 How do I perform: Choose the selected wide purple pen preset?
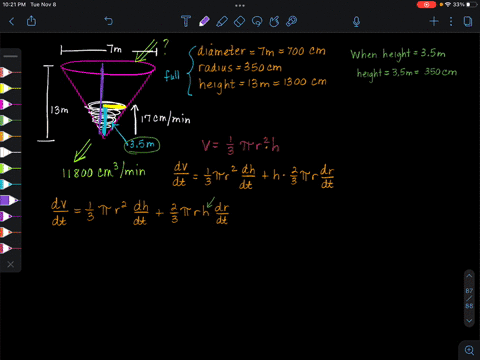pyautogui.click(x=10, y=200)
